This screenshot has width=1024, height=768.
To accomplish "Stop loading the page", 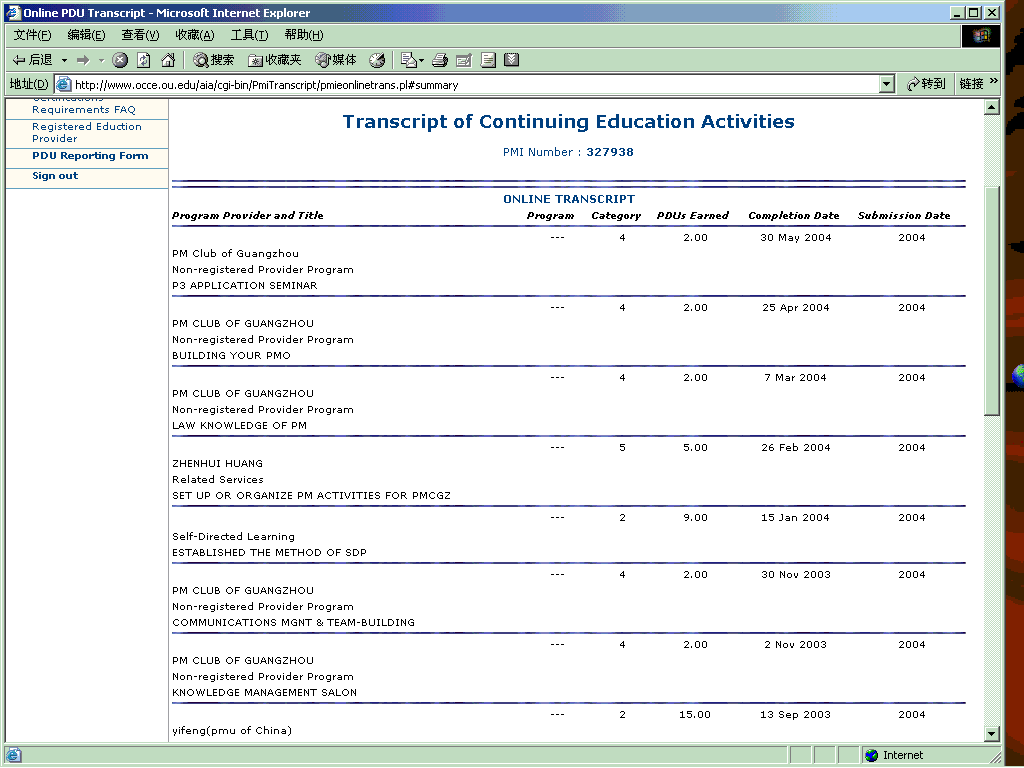I will pos(120,60).
